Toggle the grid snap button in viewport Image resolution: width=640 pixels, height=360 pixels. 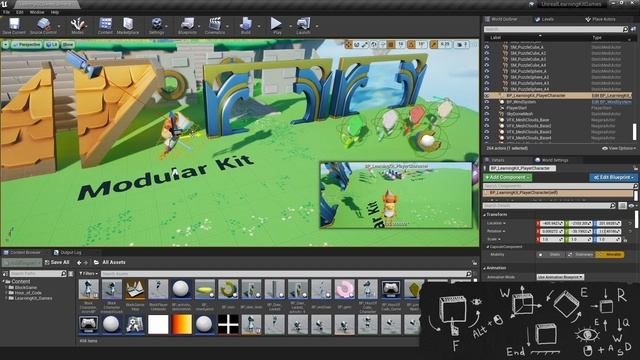click(391, 44)
